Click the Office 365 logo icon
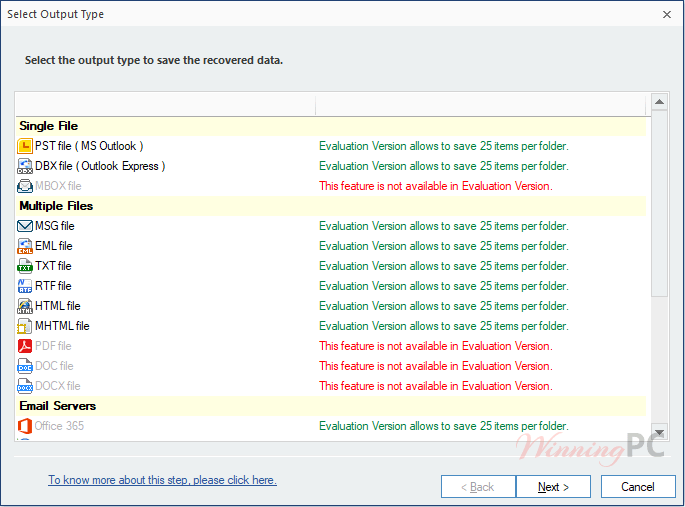Viewport: 685px width, 507px height. (25, 426)
